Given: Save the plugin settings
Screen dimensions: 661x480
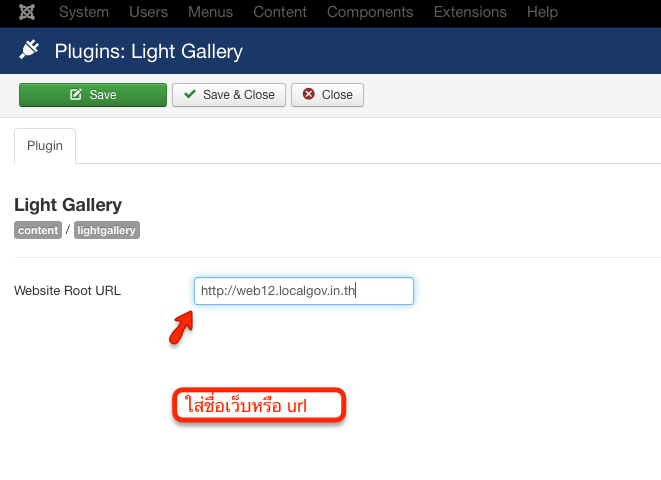Looking at the screenshot, I should tap(93, 95).
